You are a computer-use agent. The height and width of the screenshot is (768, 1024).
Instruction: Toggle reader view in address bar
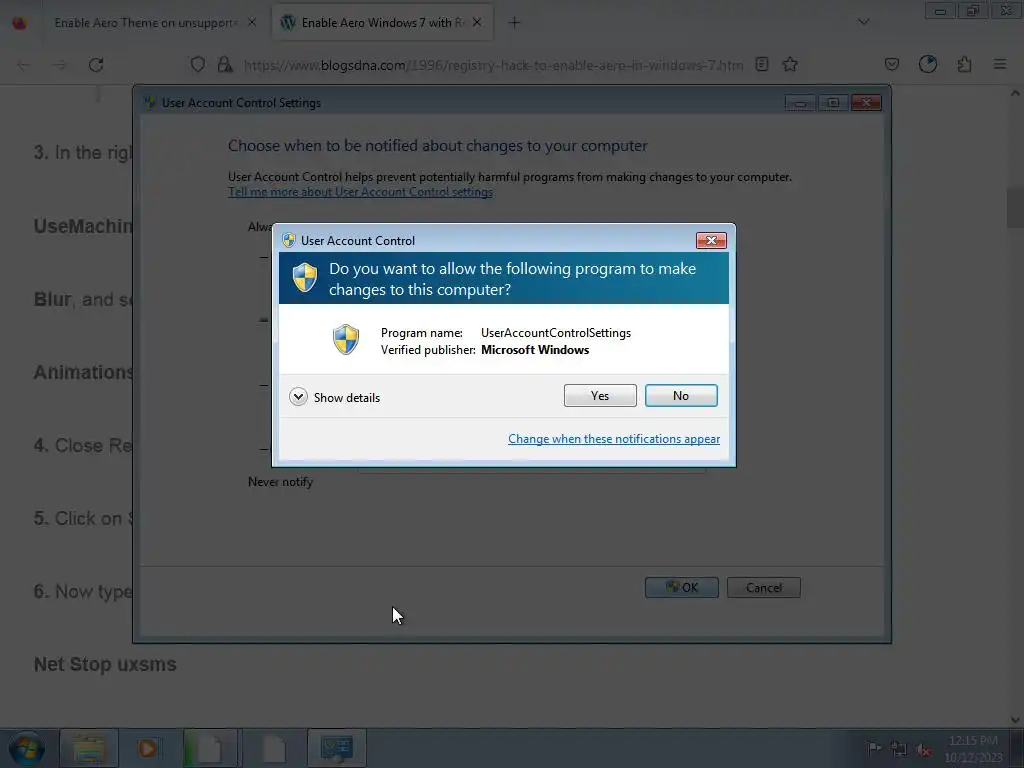(x=761, y=65)
